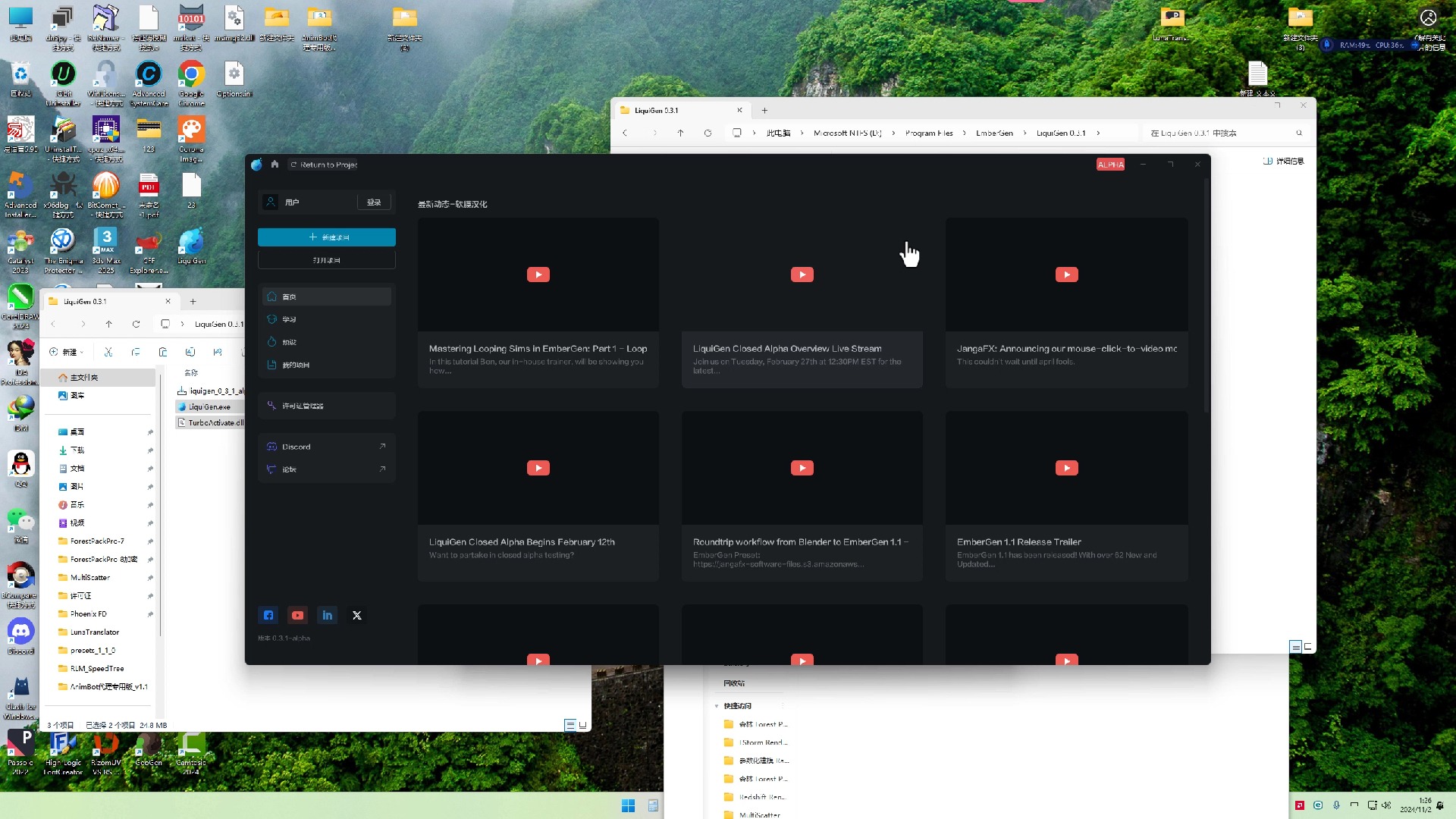
Task: Open the 新建 dropdown in left Explorer window
Action: 67,352
